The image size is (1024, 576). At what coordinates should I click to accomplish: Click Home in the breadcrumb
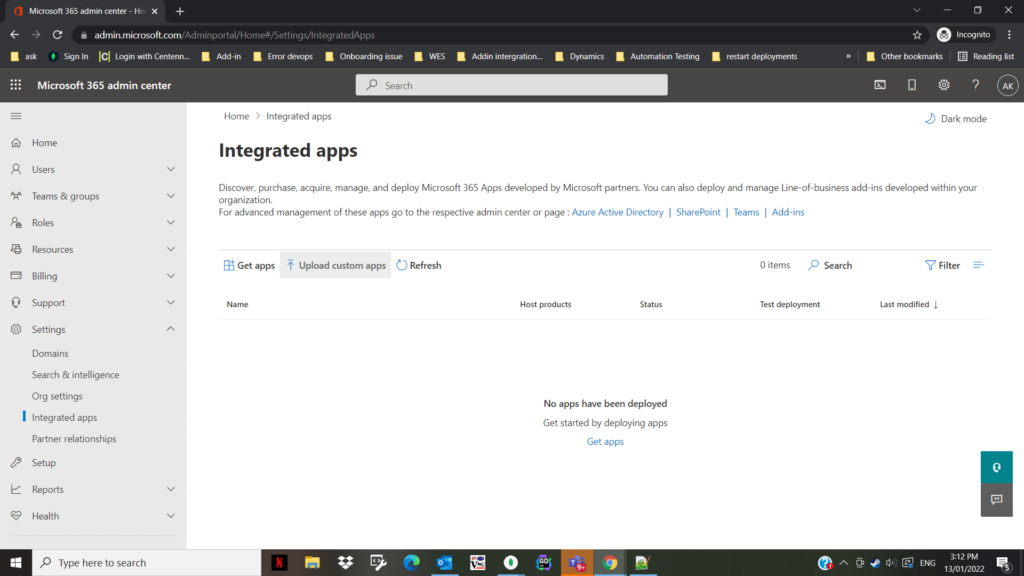coord(236,116)
